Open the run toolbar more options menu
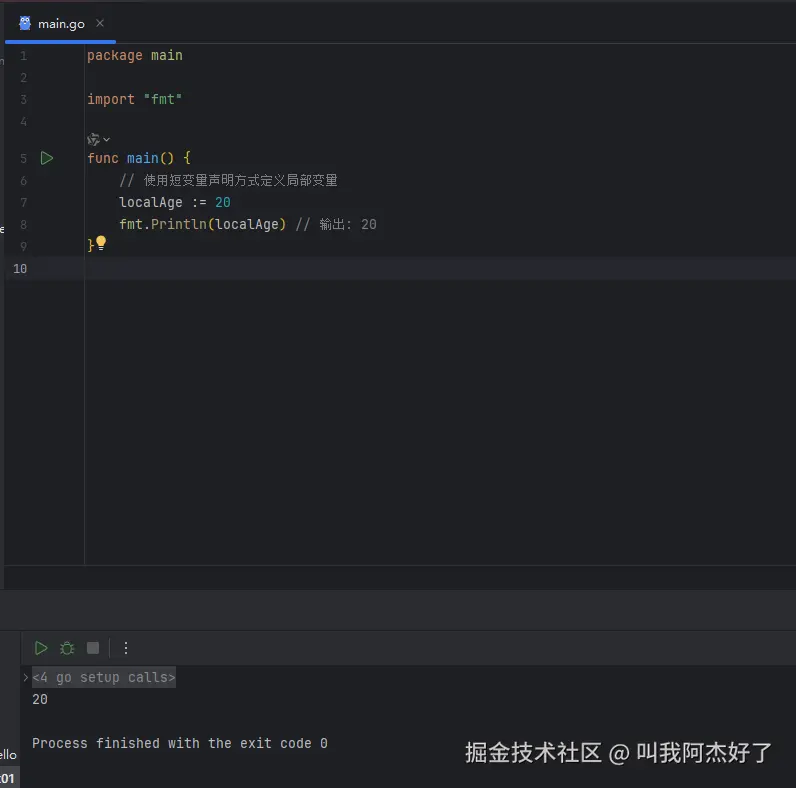Screen dimensions: 796x788 tap(126, 648)
